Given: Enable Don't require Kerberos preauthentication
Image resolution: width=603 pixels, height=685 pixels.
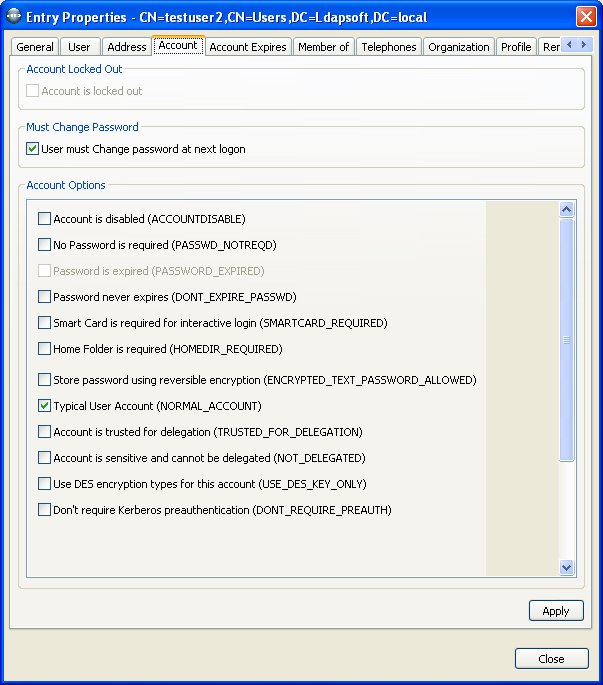Looking at the screenshot, I should [44, 510].
